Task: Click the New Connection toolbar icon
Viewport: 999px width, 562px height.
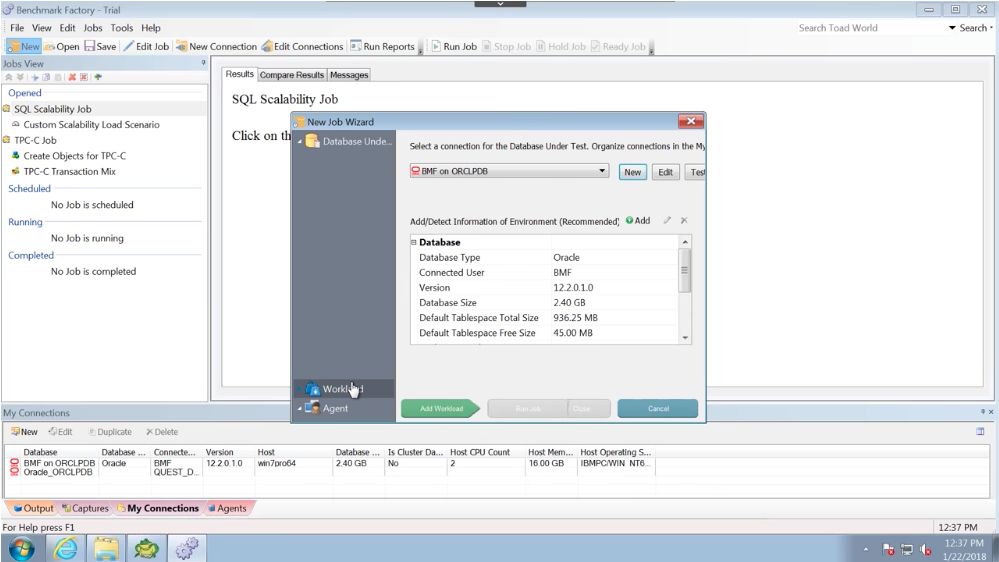Action: pyautogui.click(x=182, y=47)
